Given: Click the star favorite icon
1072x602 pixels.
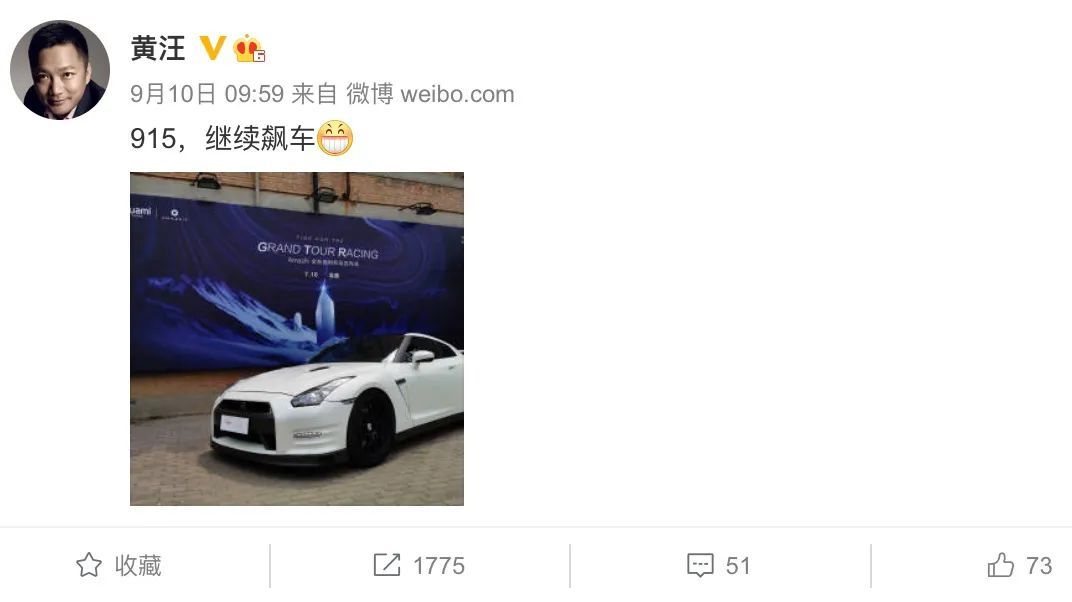Looking at the screenshot, I should [x=89, y=565].
